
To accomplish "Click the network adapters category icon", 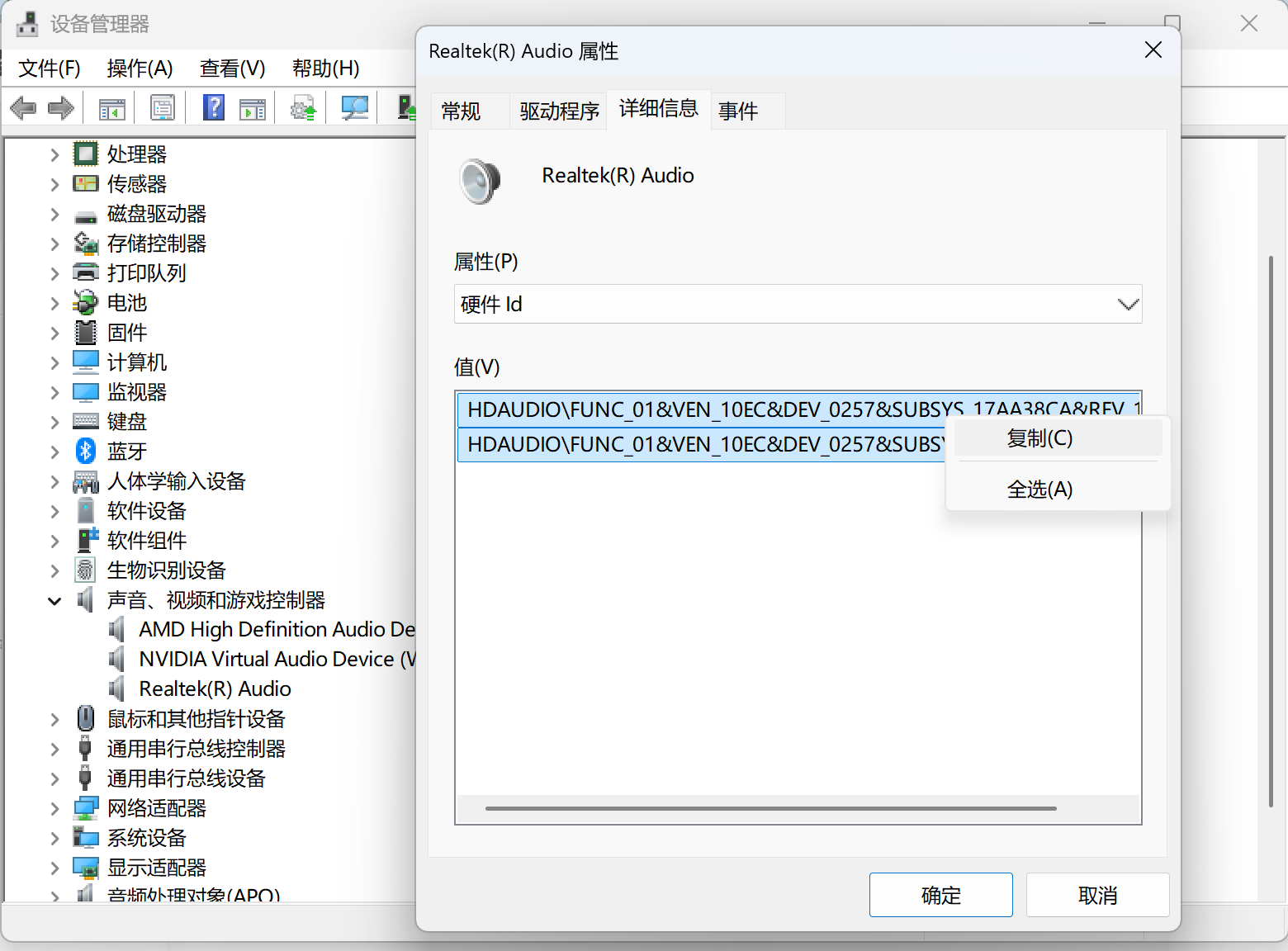I will coord(86,807).
